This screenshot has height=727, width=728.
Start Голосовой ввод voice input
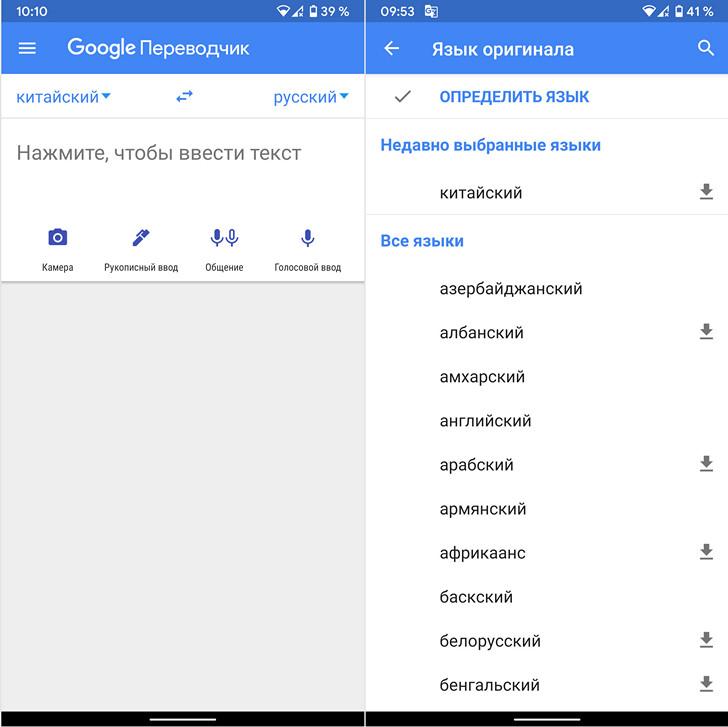(x=307, y=250)
